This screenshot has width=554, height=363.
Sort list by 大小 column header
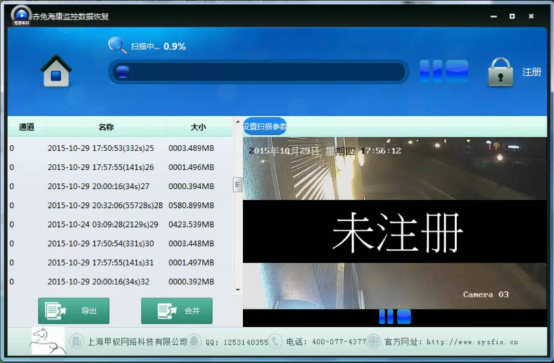(x=198, y=127)
